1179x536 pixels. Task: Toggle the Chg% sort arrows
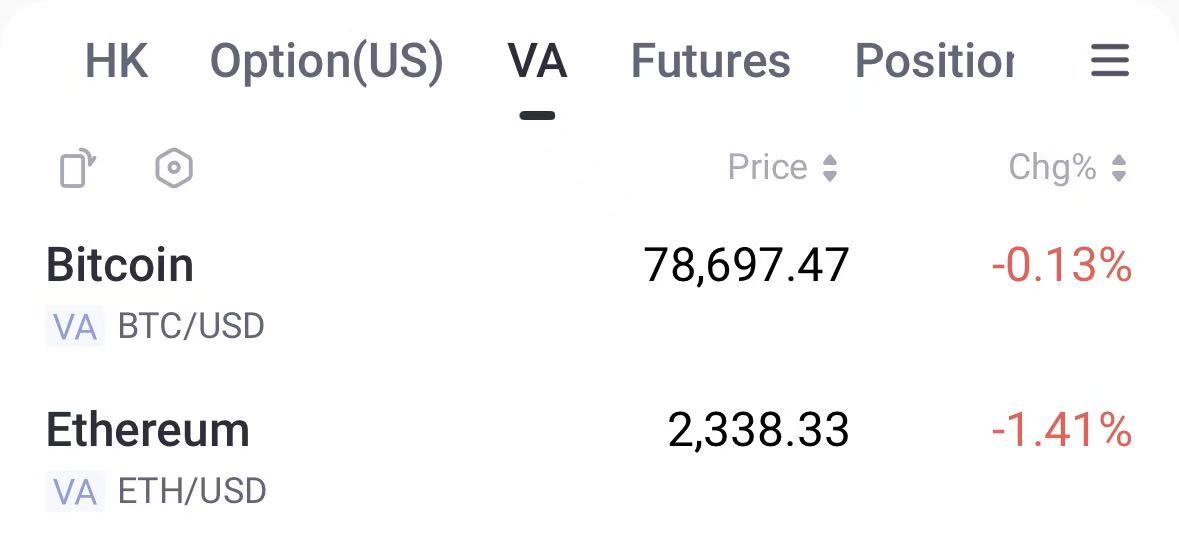point(1119,168)
